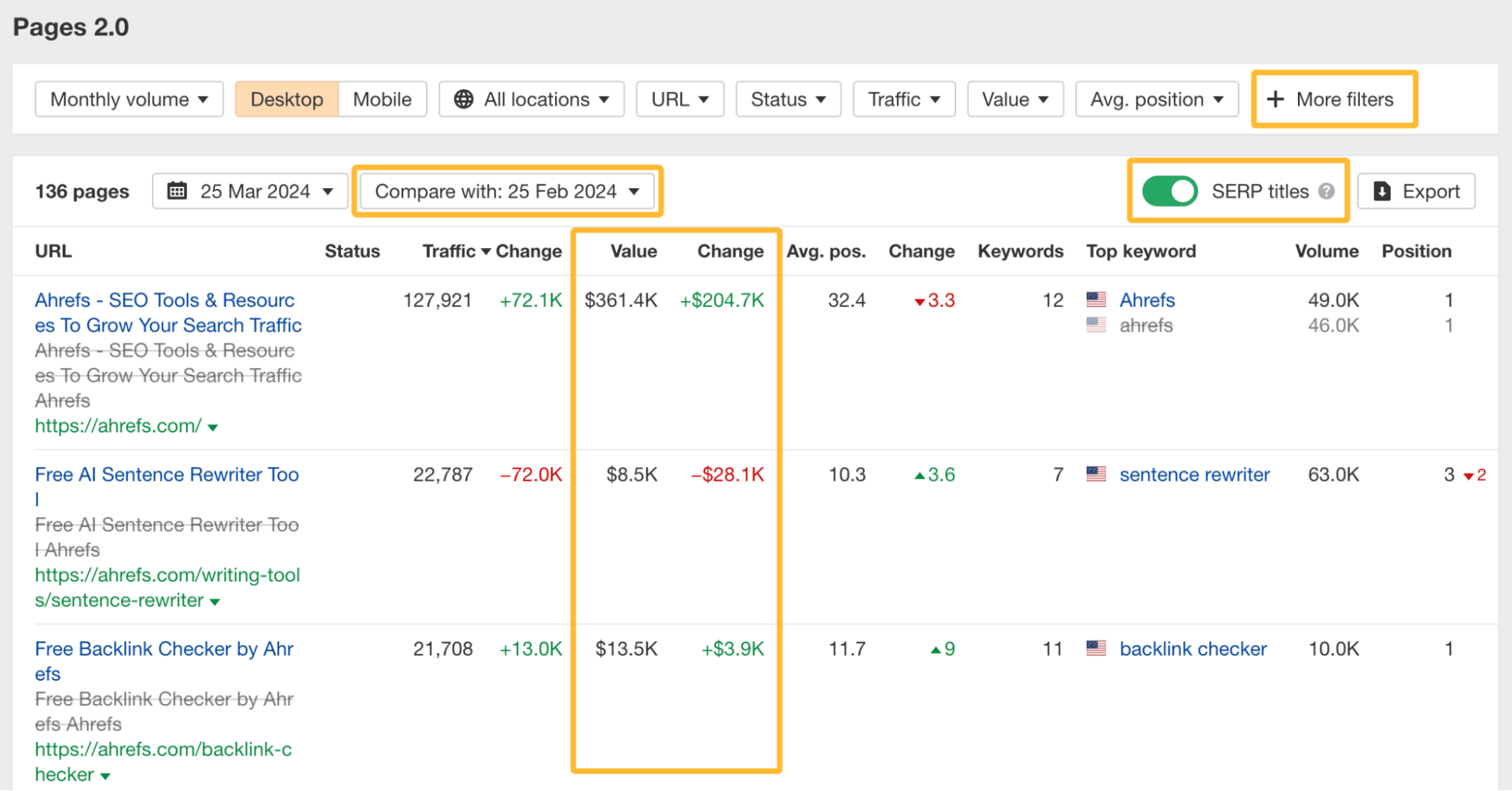Click the US flag beside the Ahrefs top keyword
The image size is (1512, 791).
click(1095, 299)
